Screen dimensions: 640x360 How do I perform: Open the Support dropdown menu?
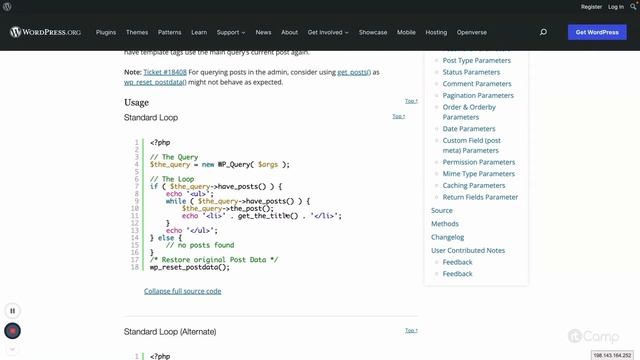231,32
